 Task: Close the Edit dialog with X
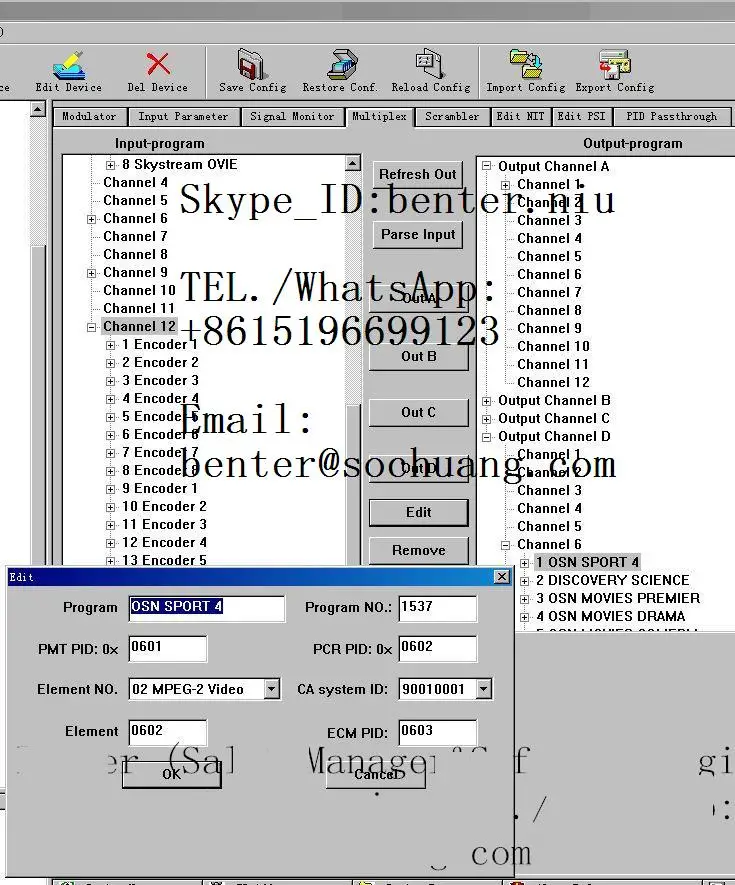[x=501, y=576]
